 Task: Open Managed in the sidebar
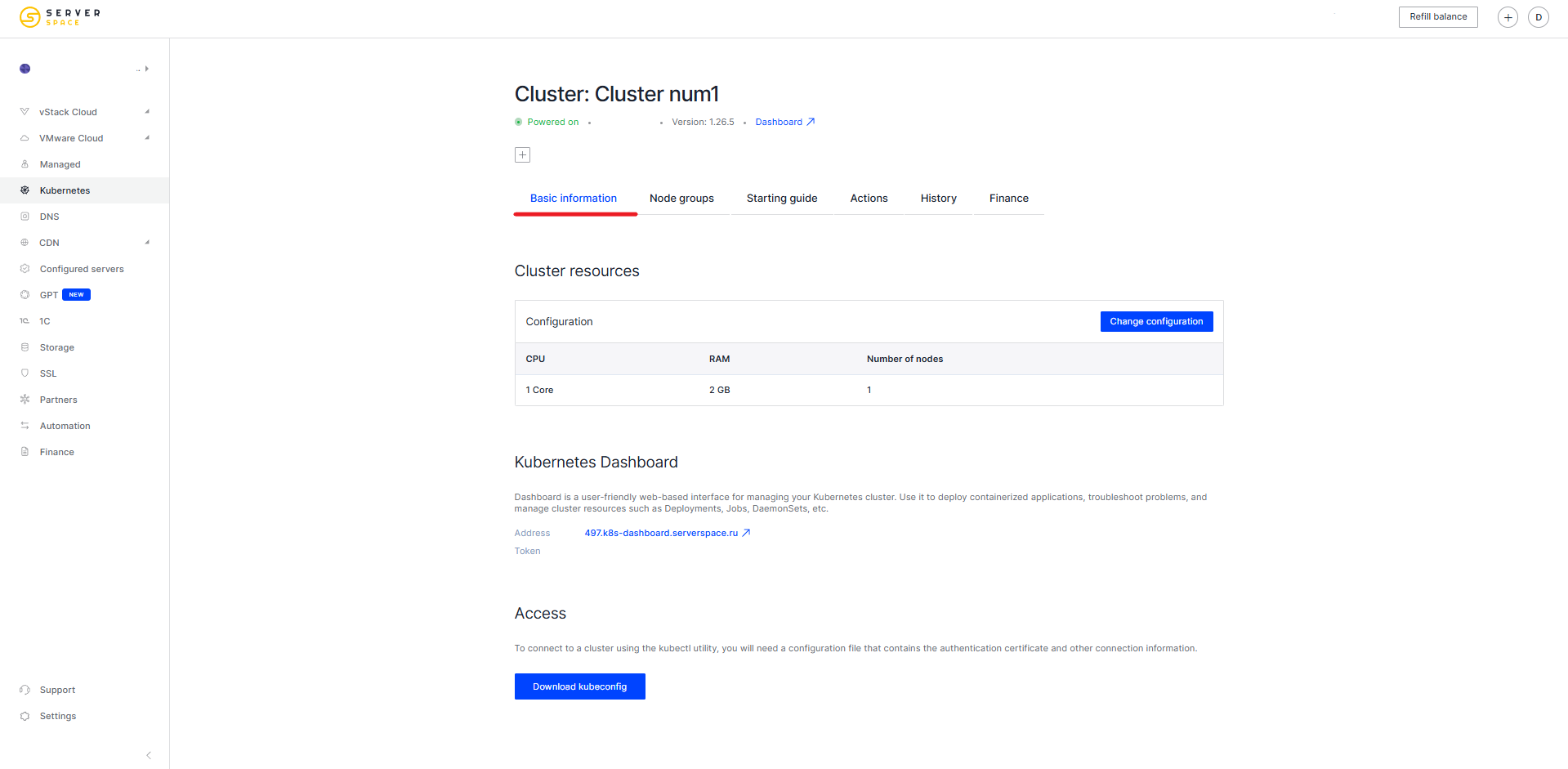click(60, 164)
